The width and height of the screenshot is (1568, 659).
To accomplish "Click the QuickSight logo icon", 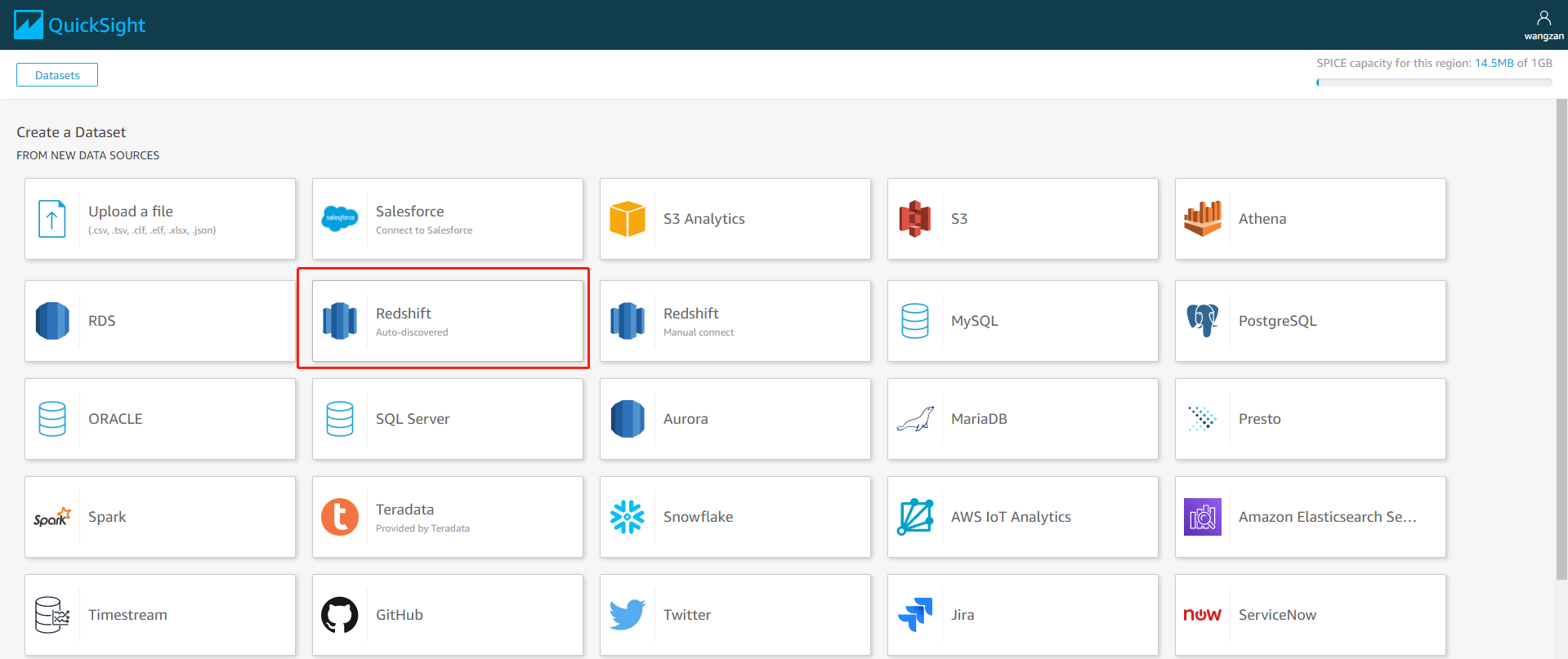I will [x=29, y=24].
